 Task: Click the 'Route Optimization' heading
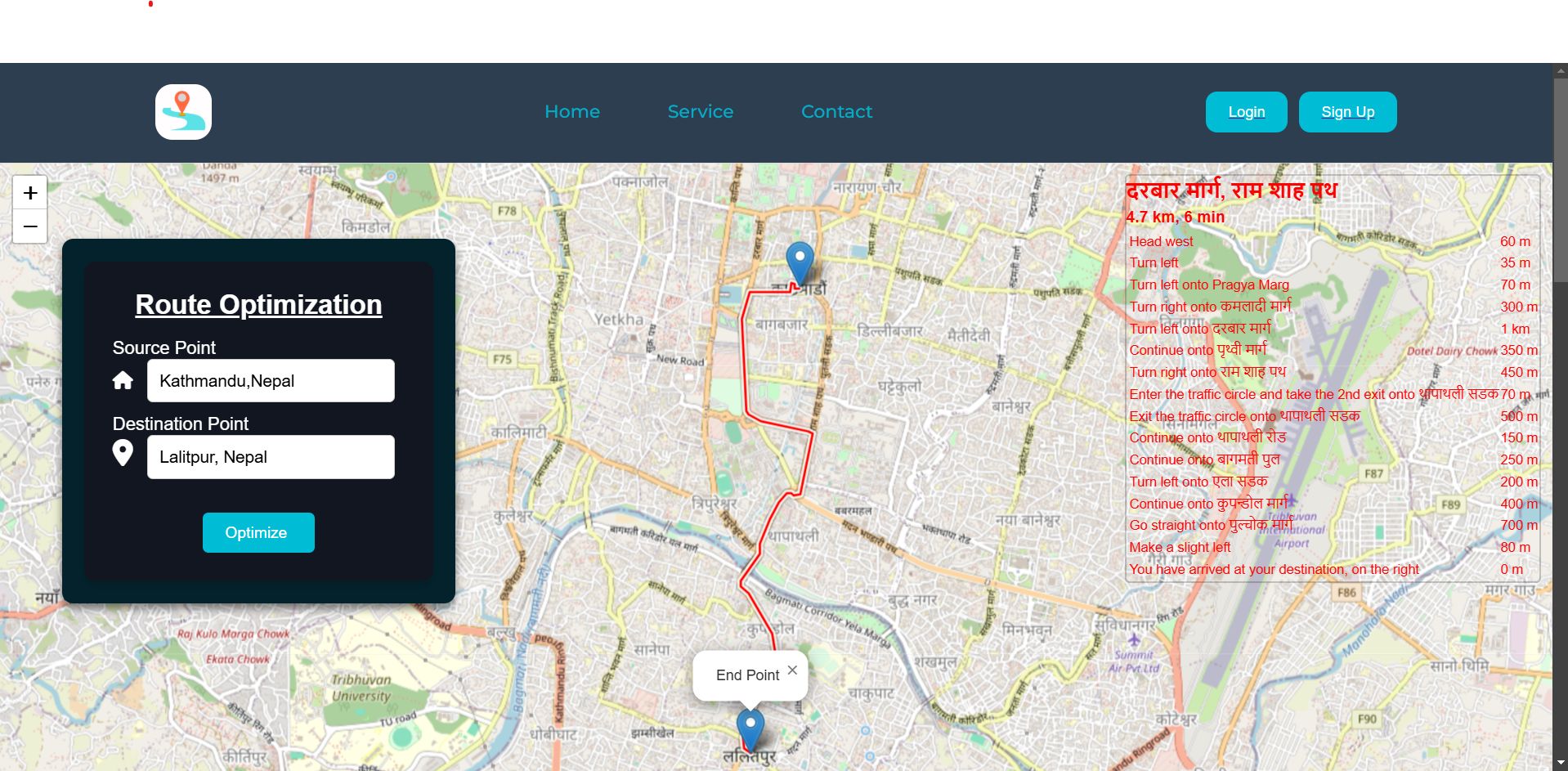pos(258,304)
